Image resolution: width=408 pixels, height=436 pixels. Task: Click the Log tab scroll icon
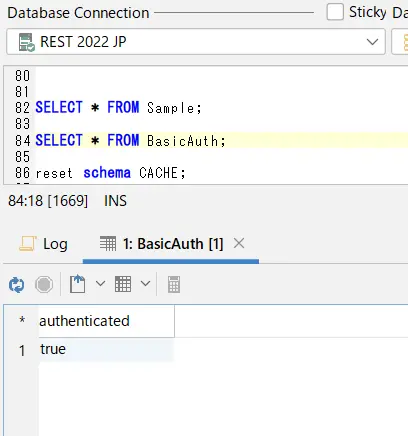28,244
